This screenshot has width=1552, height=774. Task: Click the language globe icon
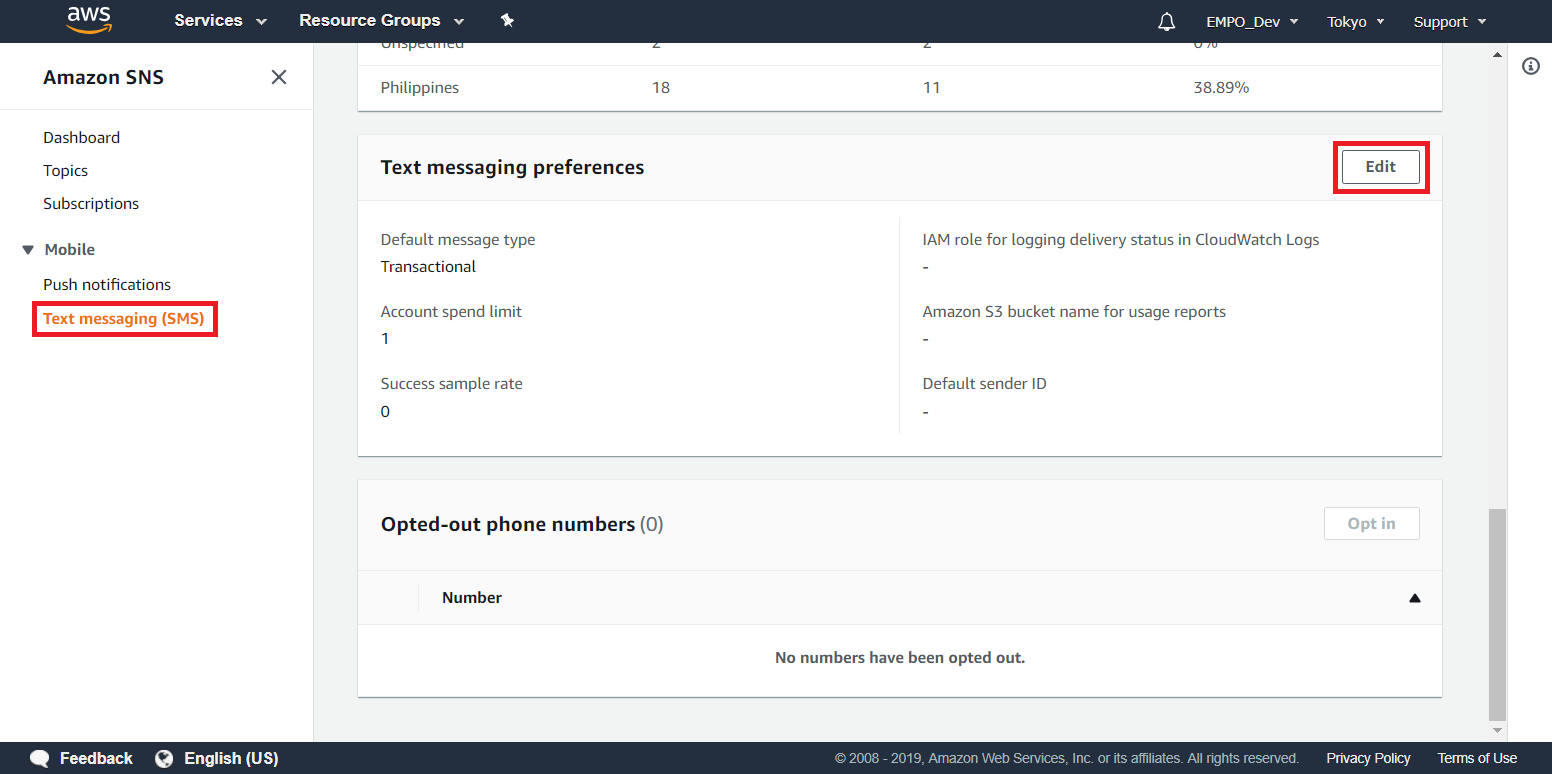point(164,758)
